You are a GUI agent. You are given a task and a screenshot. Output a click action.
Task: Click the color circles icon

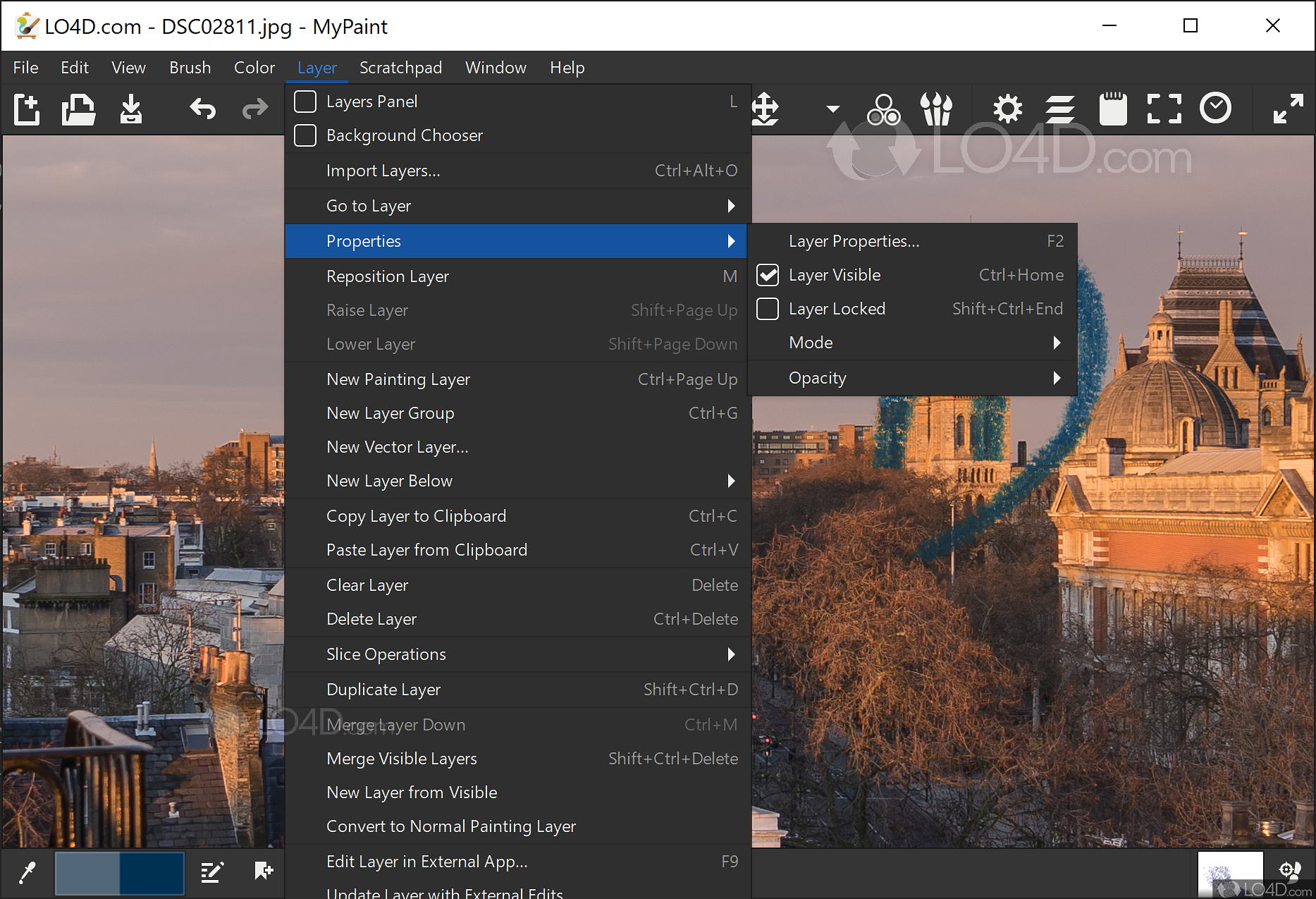(x=883, y=109)
